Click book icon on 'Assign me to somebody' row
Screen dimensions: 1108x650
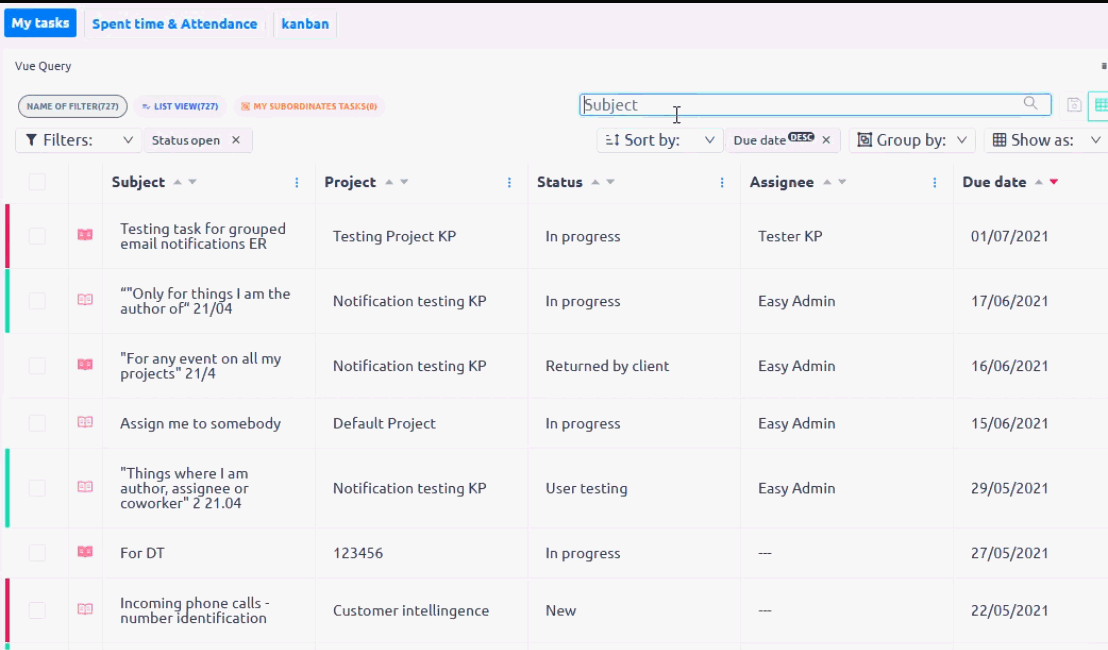tap(85, 423)
